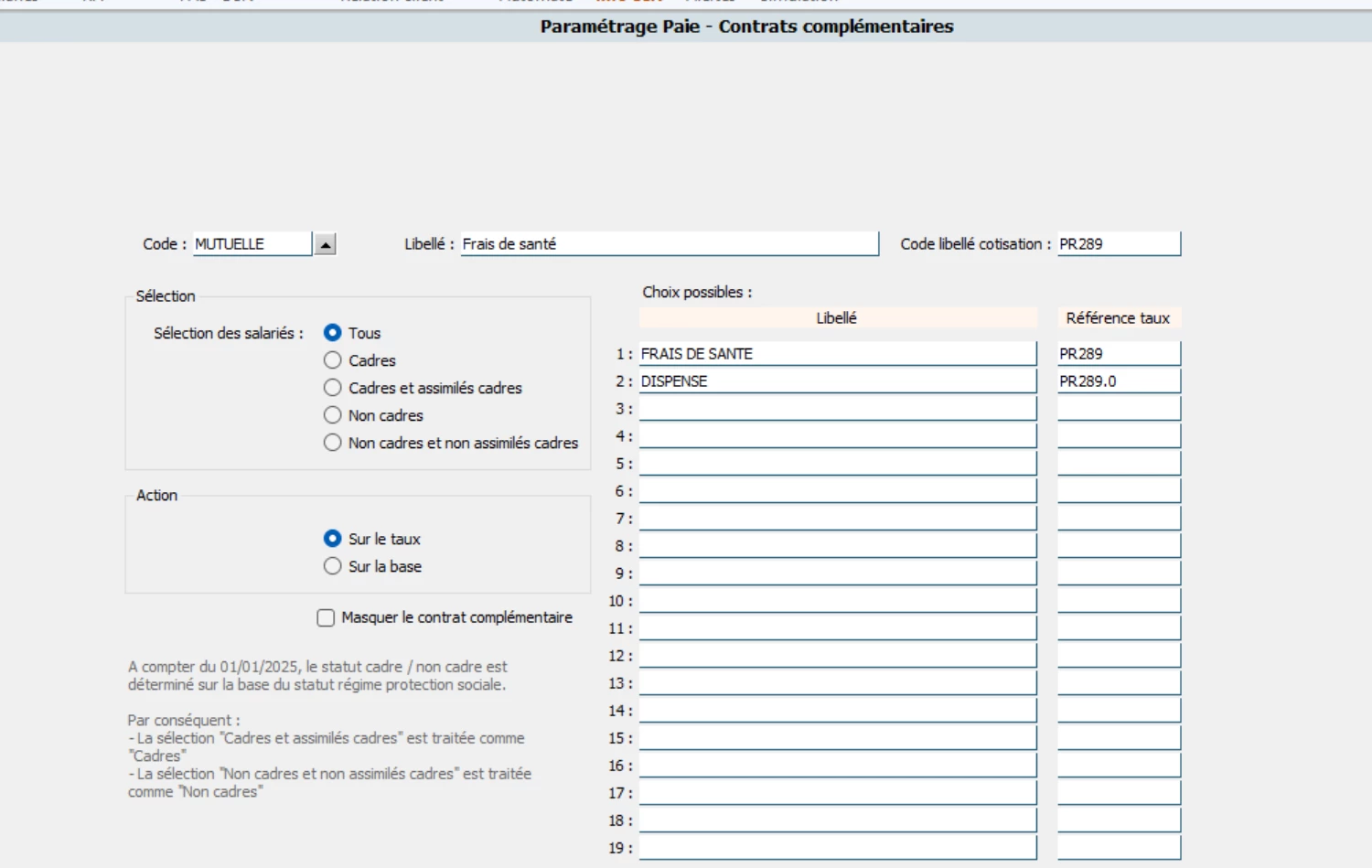Choose the Sur le taux action
Viewport: 1372px width, 868px height.
(333, 539)
